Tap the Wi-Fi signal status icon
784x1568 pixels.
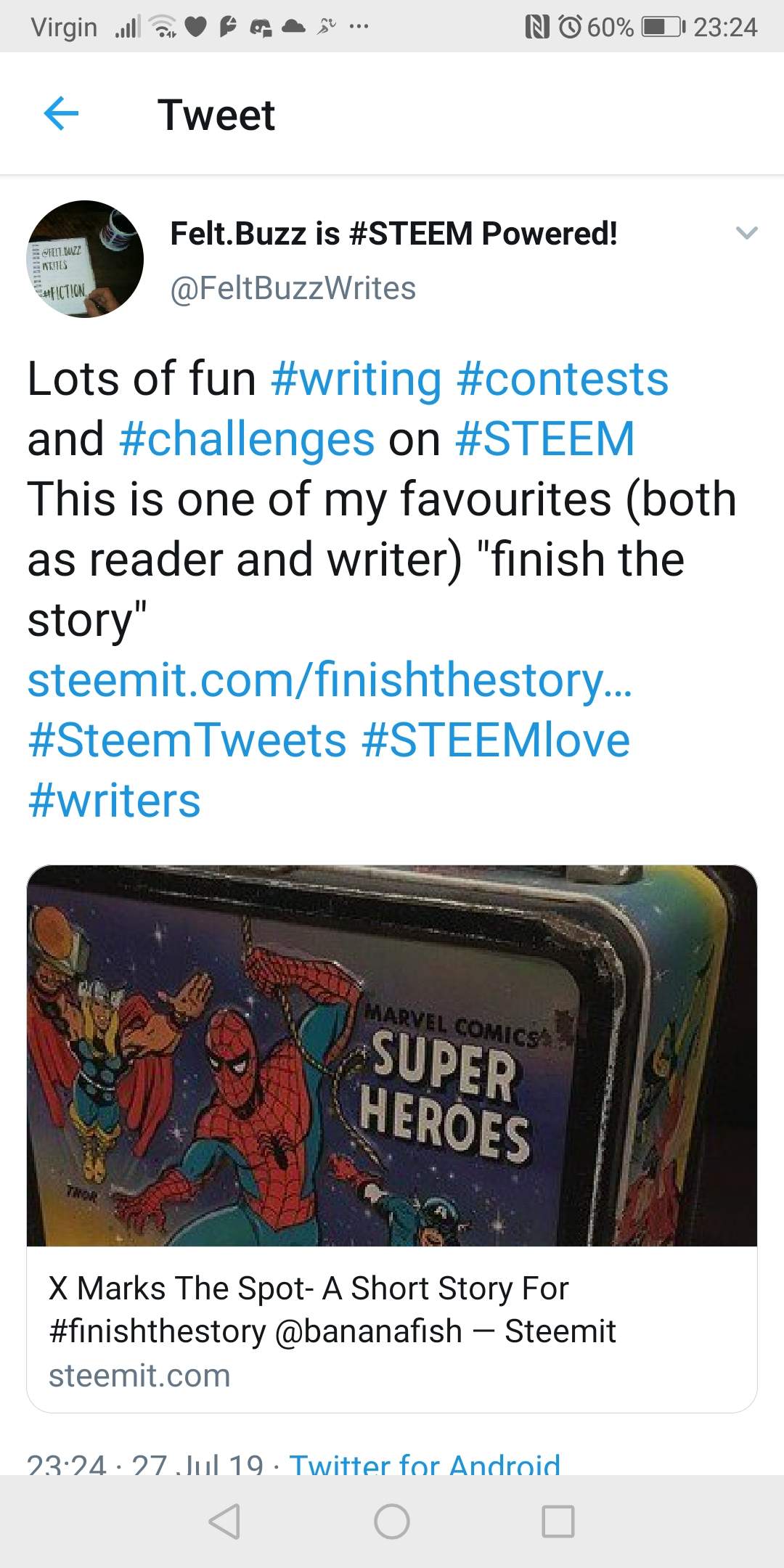pyautogui.click(x=163, y=28)
